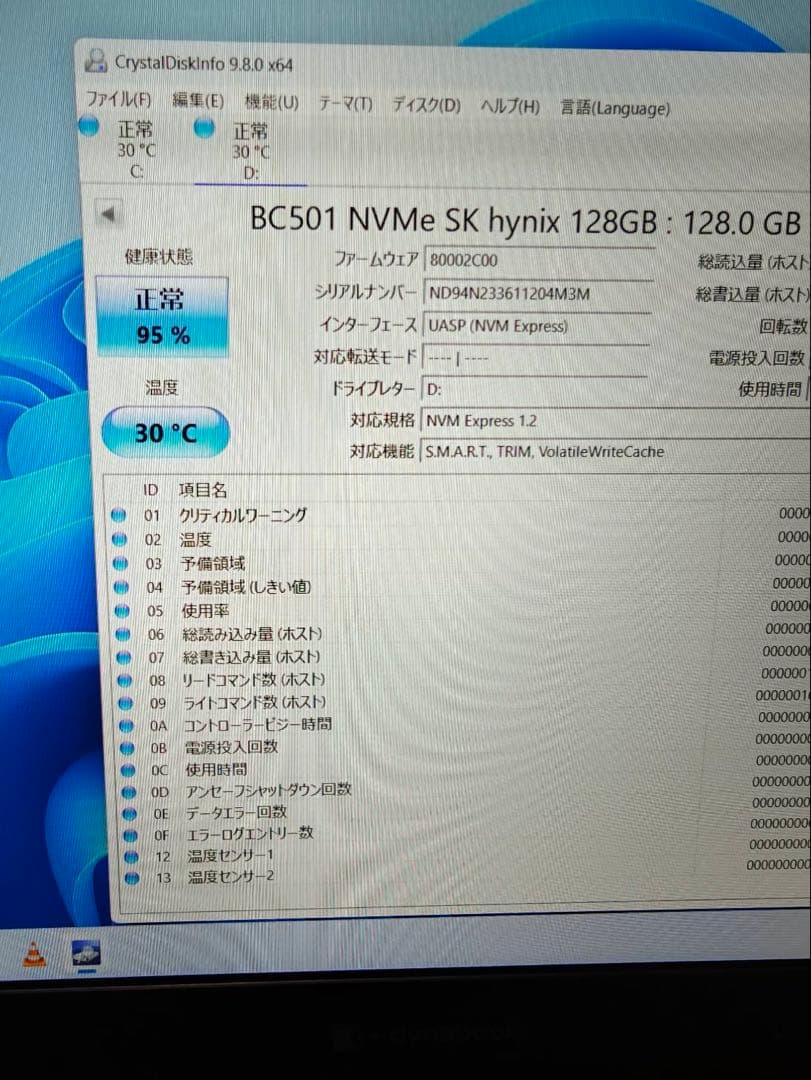Screen dimensions: 811x1080
Task: Select row 0C 使用時間
Action: 464,769
